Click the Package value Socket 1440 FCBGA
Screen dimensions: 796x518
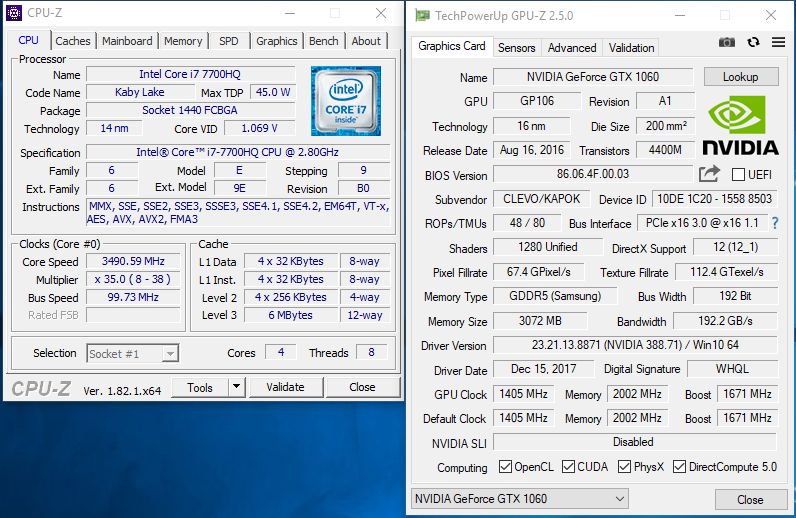[190, 110]
